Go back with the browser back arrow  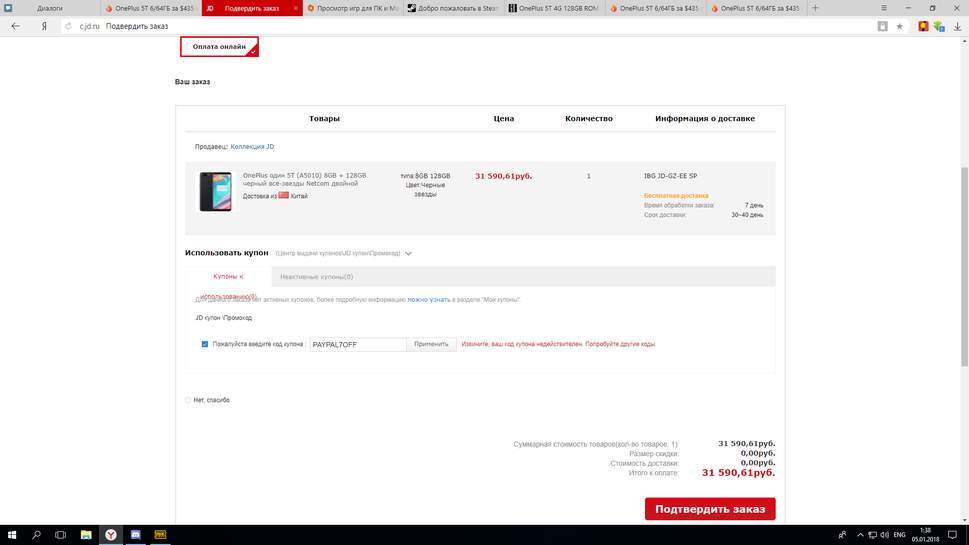click(15, 26)
